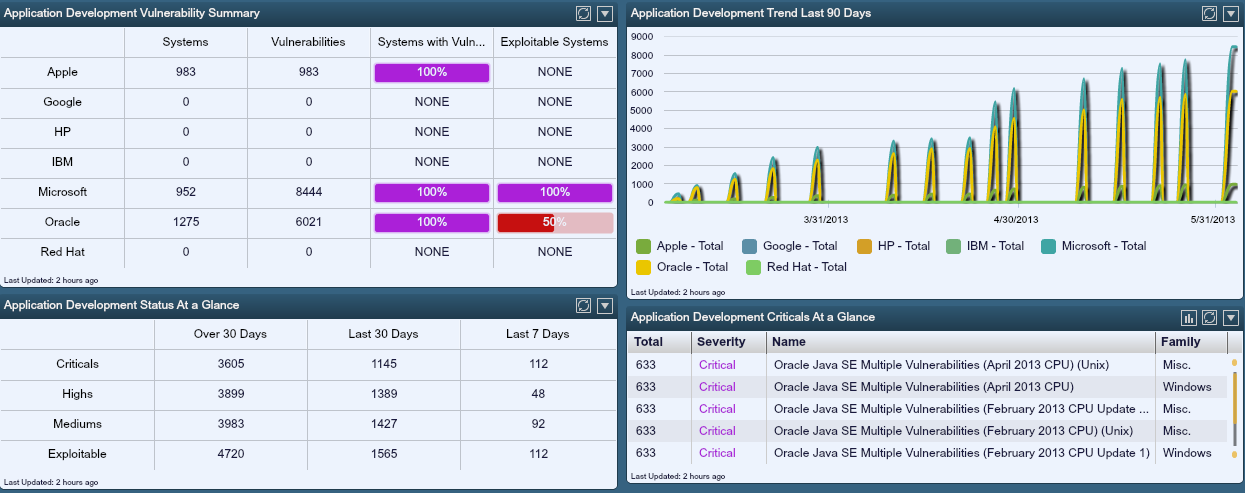1245x493 pixels.
Task: Click Microsoft 100% systems with vulnerabilities bar
Action: pos(431,192)
